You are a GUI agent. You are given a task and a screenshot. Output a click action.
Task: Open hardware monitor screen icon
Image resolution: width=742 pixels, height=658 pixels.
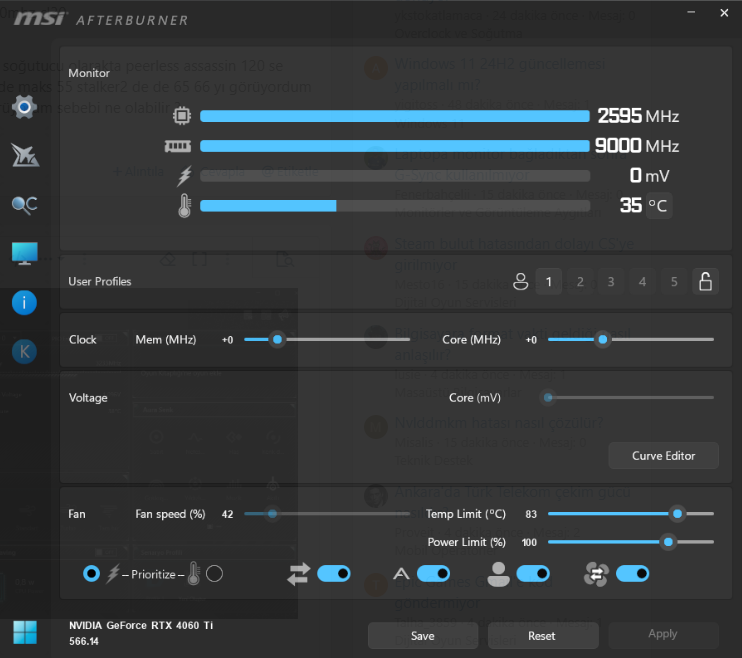[25, 253]
